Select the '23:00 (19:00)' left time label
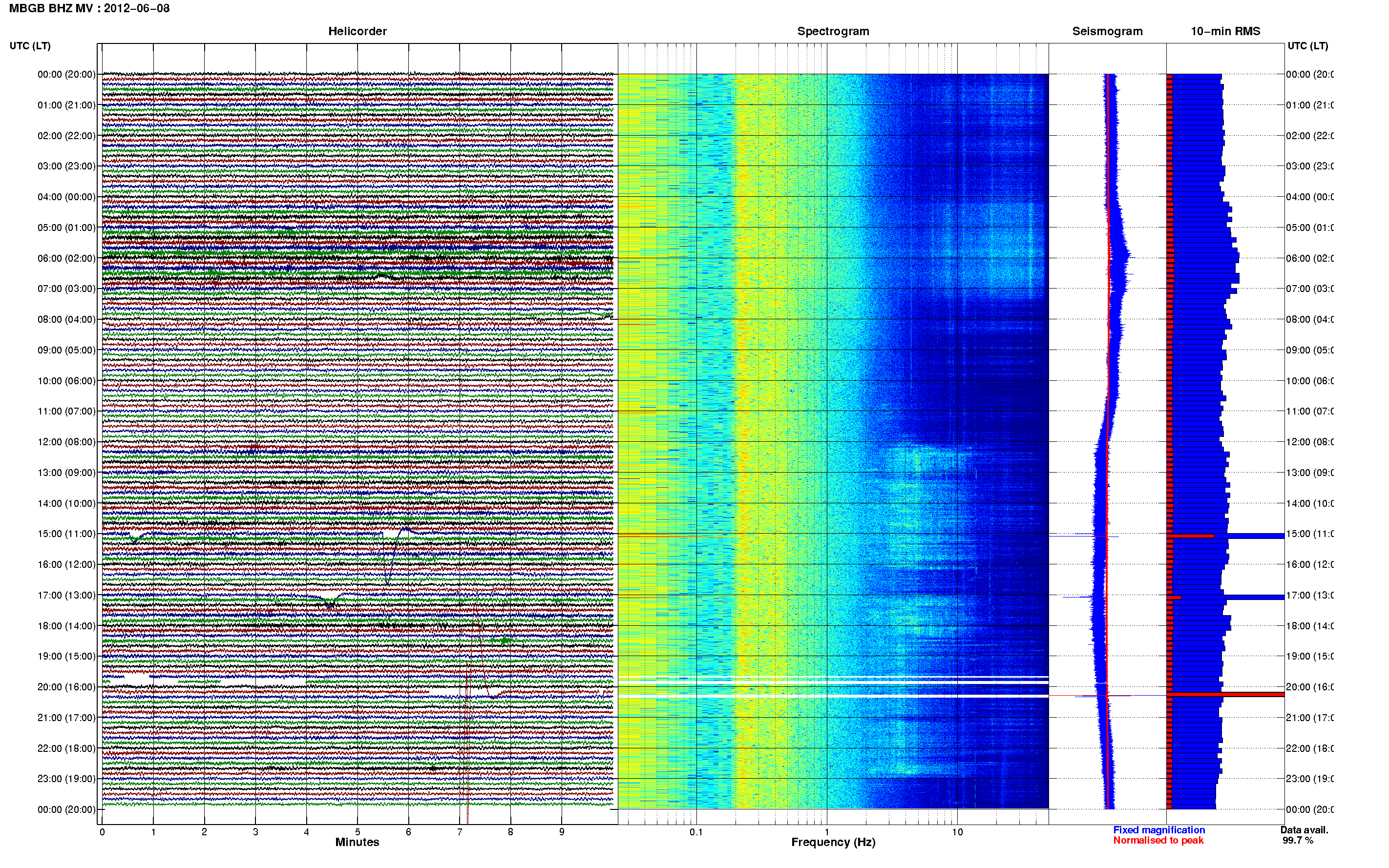Viewport: 1389px width, 868px height. pyautogui.click(x=66, y=779)
